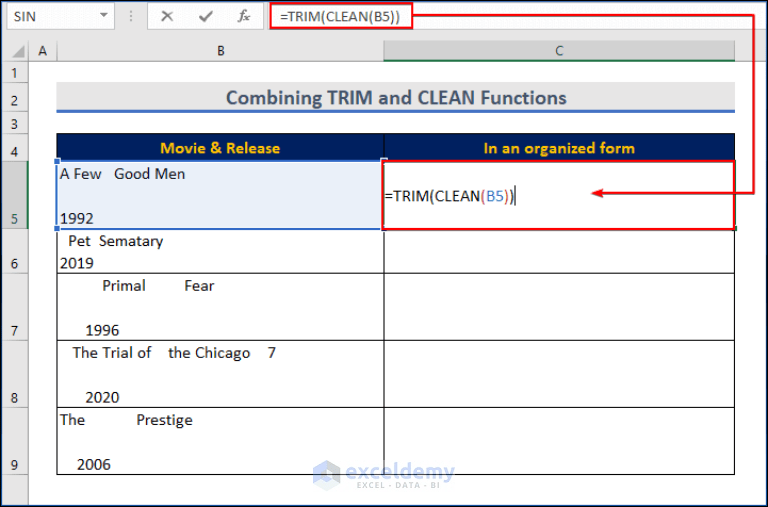
Task: Select cell containing 'The Prestige'
Action: coord(220,441)
